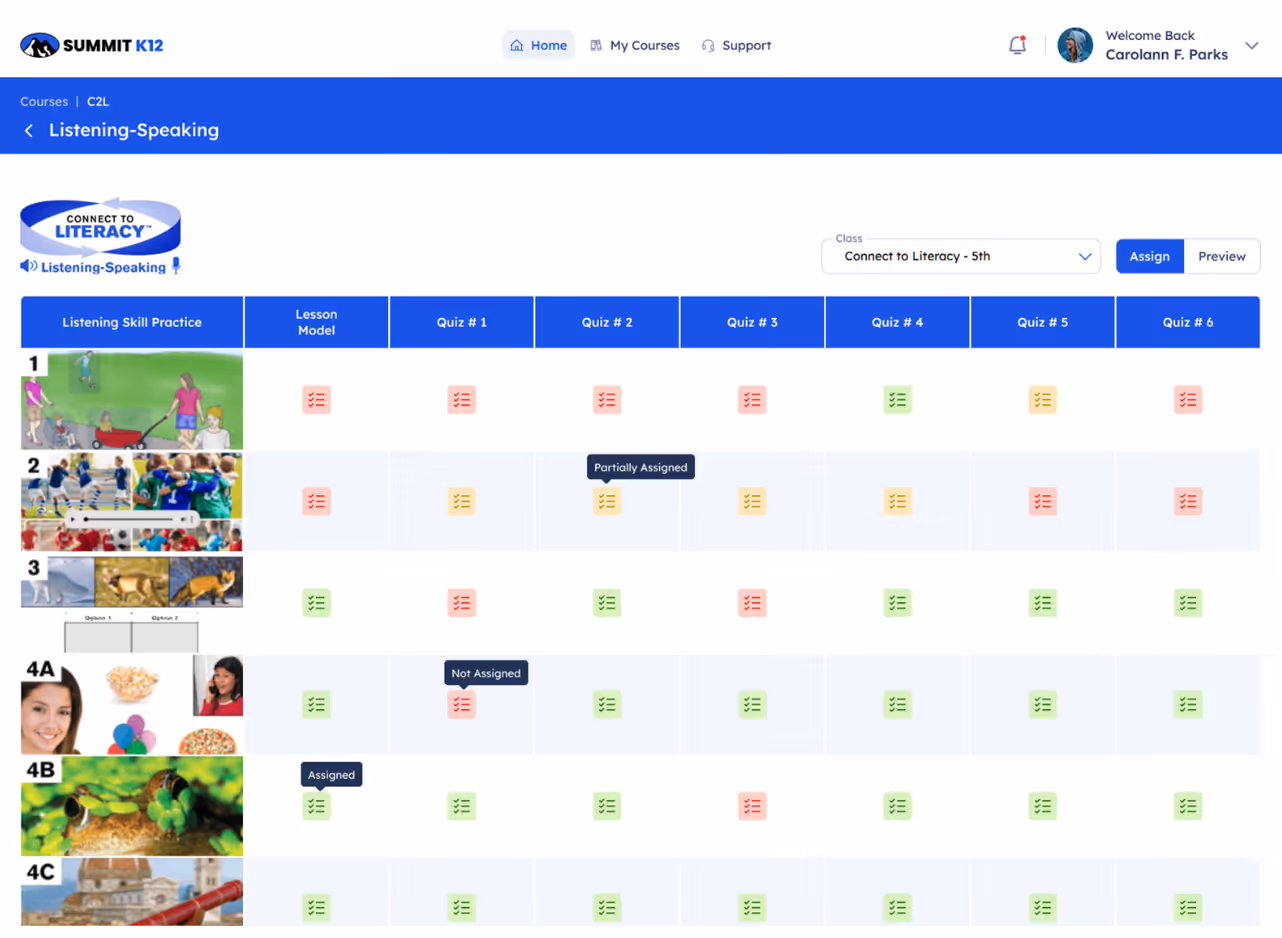
Task: Click row 2 Quiz # 2 partially assigned icon
Action: [607, 501]
